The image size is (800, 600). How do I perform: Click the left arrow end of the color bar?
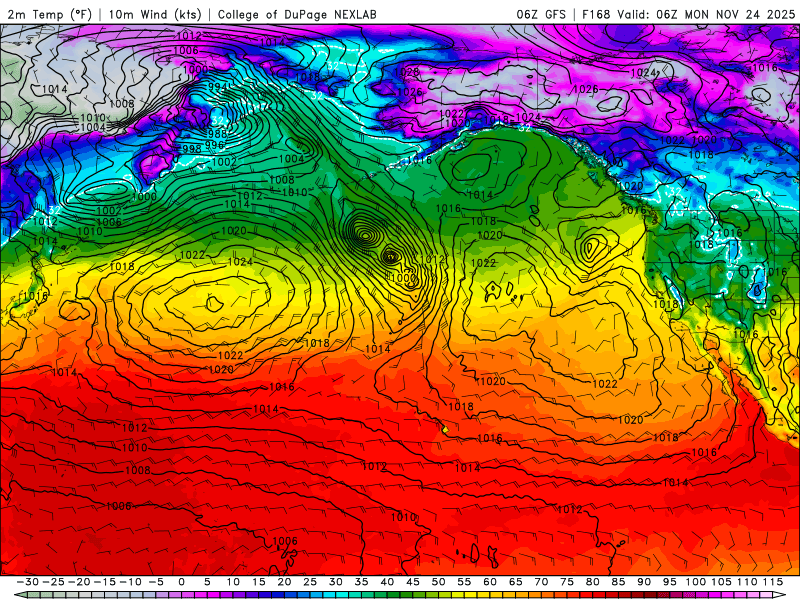pyautogui.click(x=19, y=595)
